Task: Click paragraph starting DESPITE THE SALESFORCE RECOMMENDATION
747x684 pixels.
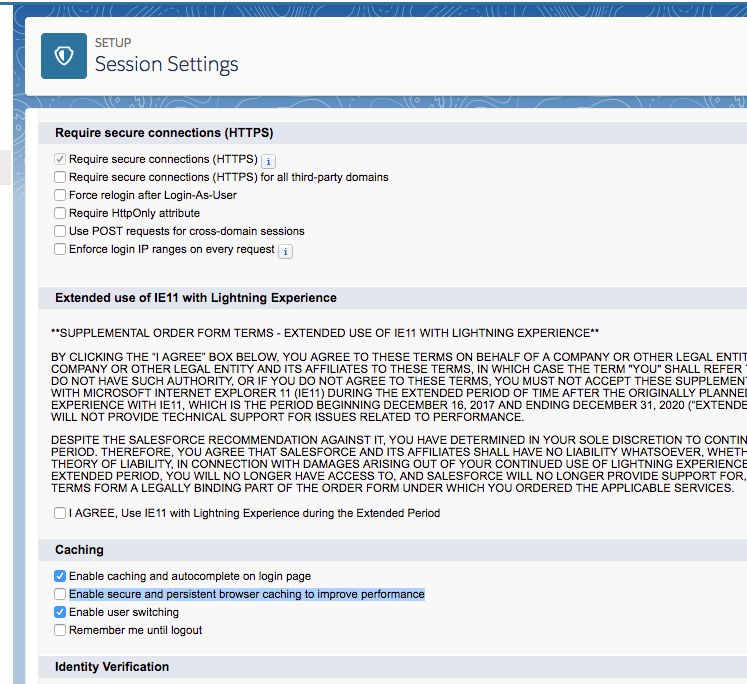Action: pyautogui.click(x=399, y=464)
